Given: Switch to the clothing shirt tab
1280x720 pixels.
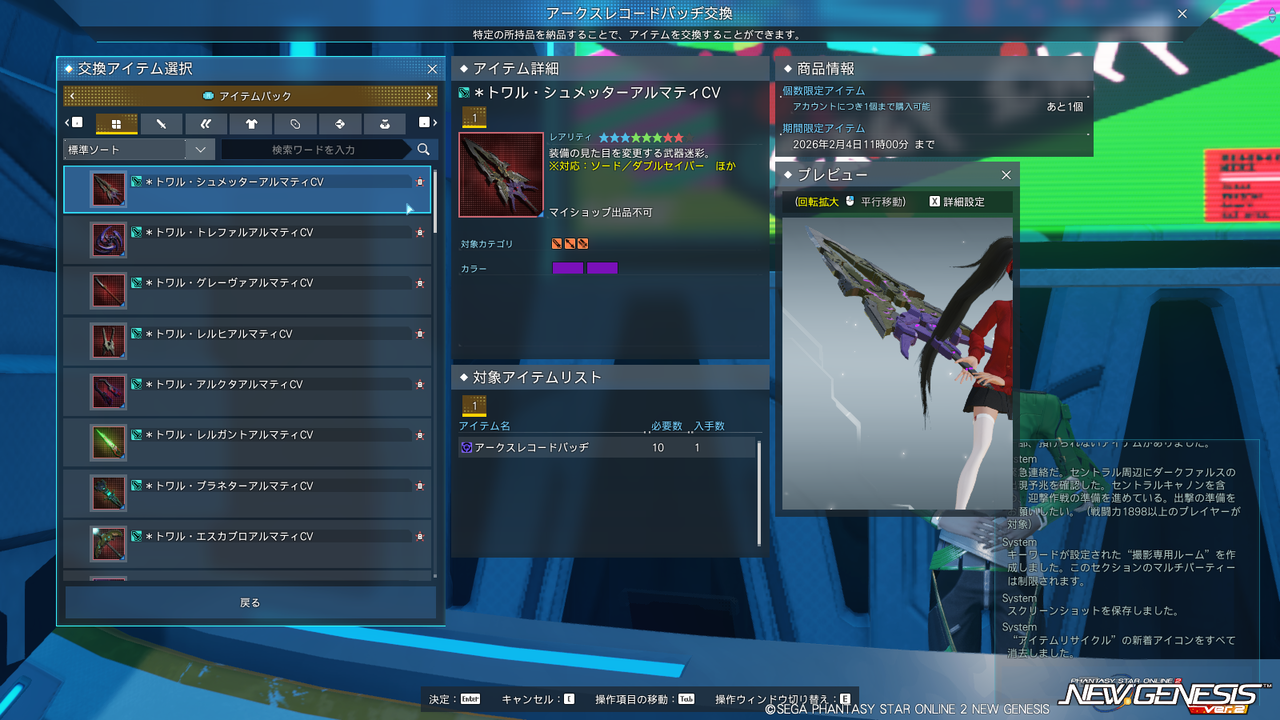Looking at the screenshot, I should click(250, 124).
